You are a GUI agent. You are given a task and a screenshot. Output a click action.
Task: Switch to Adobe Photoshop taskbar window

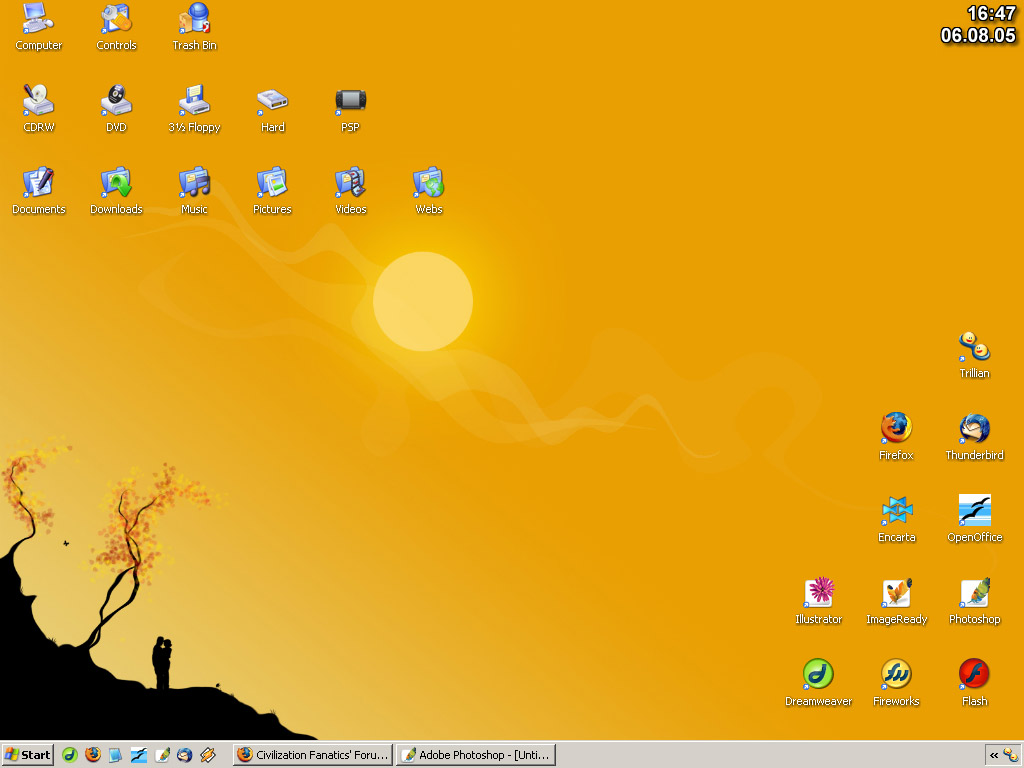click(476, 755)
